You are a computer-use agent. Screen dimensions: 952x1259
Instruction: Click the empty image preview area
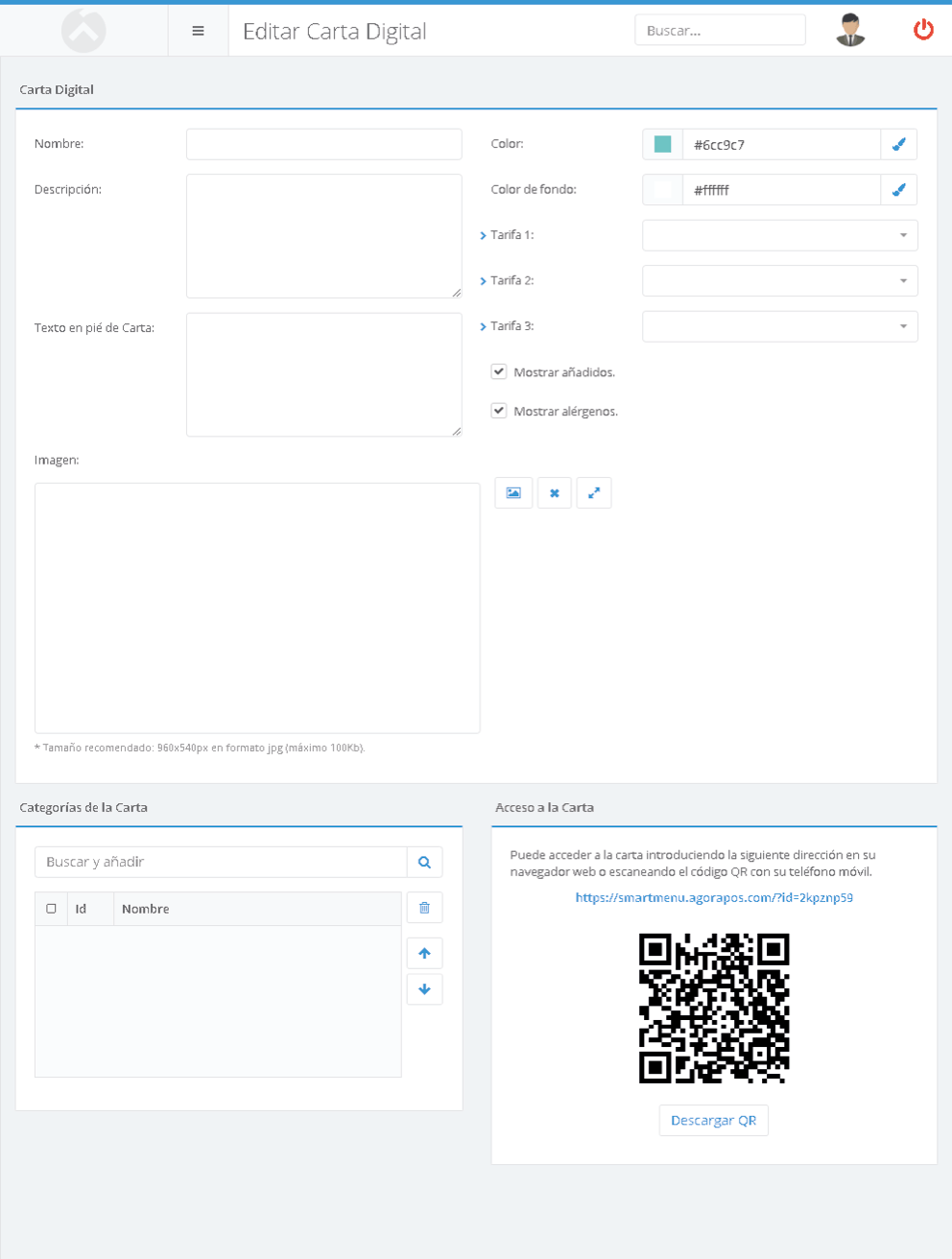257,608
